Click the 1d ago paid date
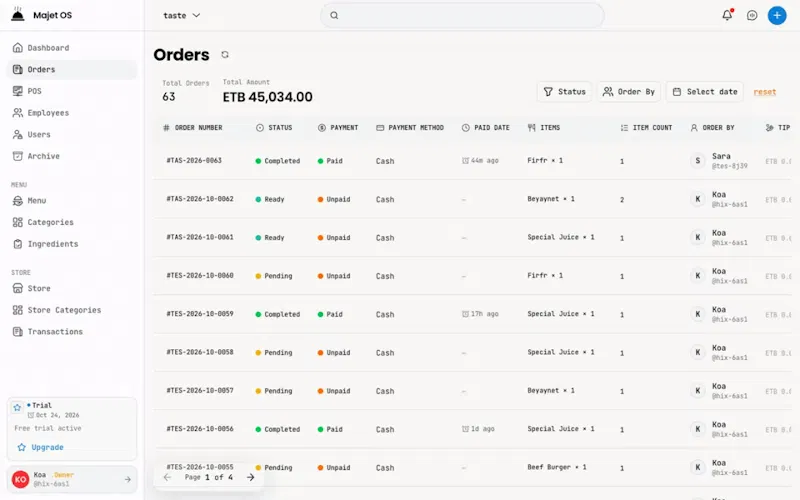 point(478,429)
